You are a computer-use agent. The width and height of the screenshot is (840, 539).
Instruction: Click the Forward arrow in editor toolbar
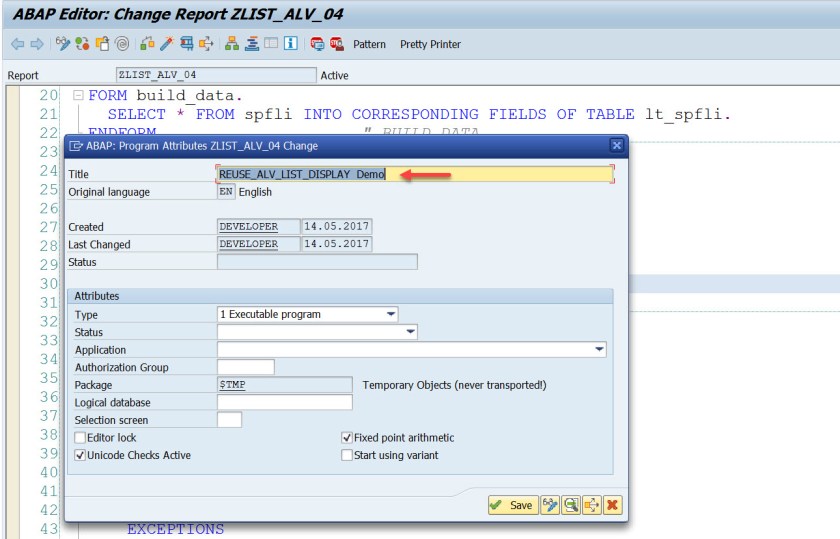click(x=36, y=44)
